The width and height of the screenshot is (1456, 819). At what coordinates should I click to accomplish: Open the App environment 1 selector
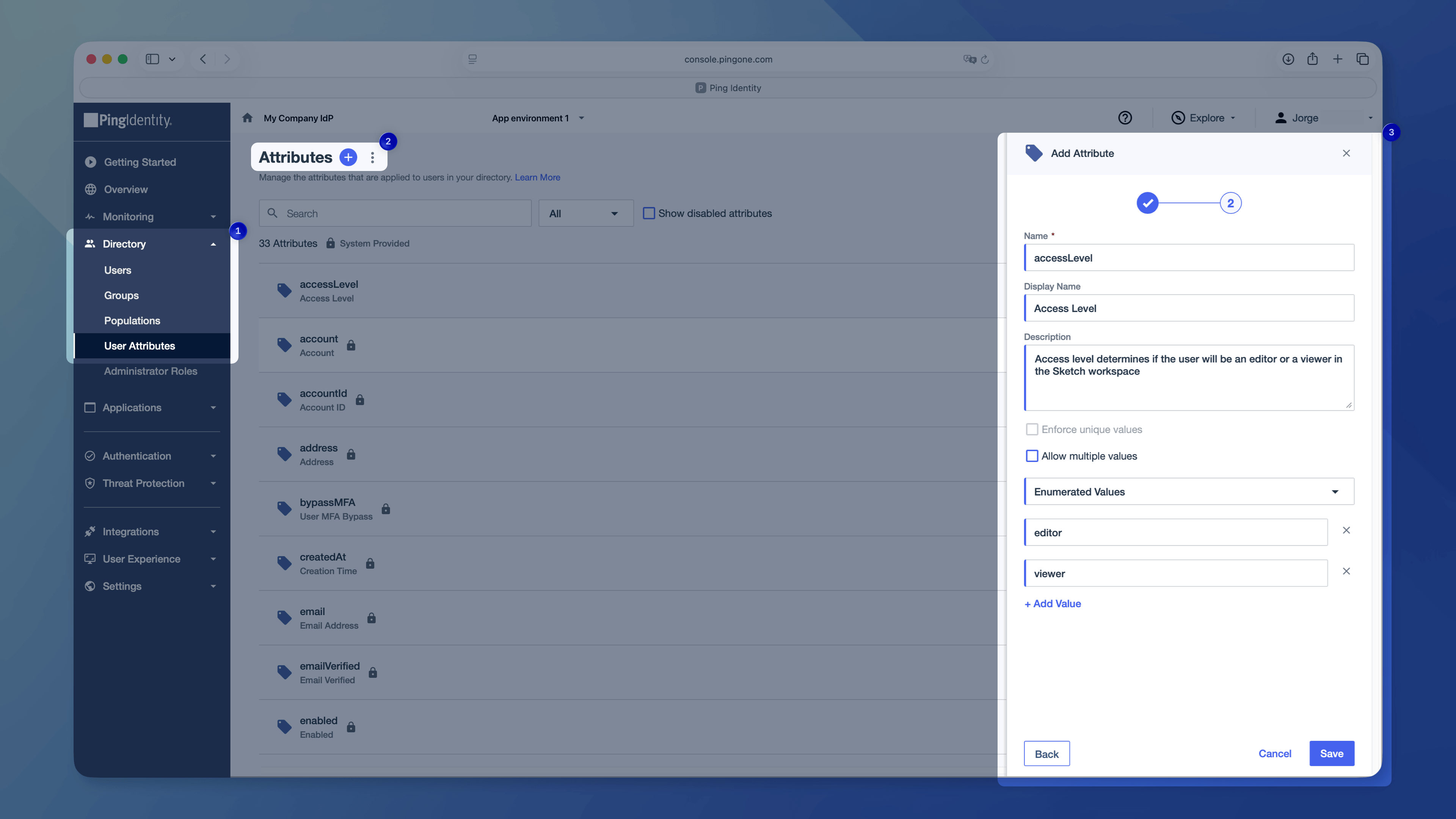(538, 118)
